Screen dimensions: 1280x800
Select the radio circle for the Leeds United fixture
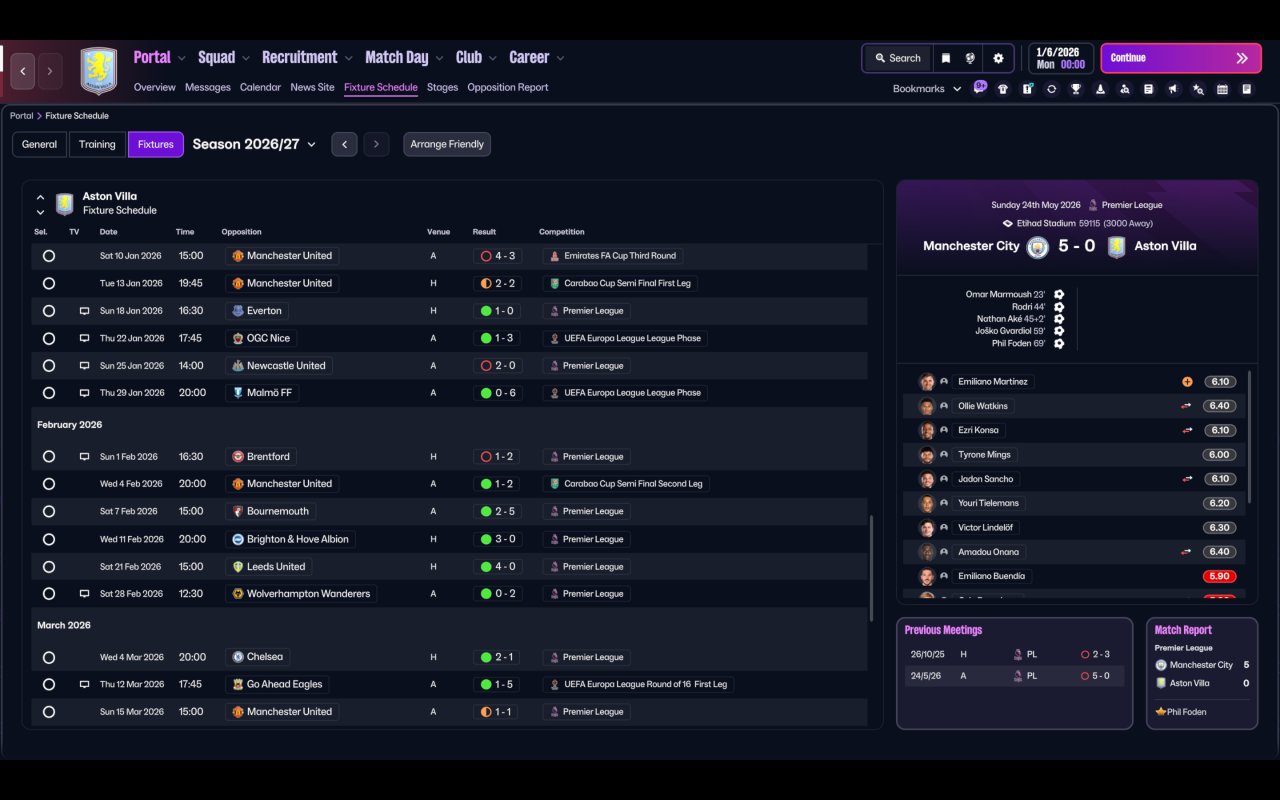click(49, 567)
